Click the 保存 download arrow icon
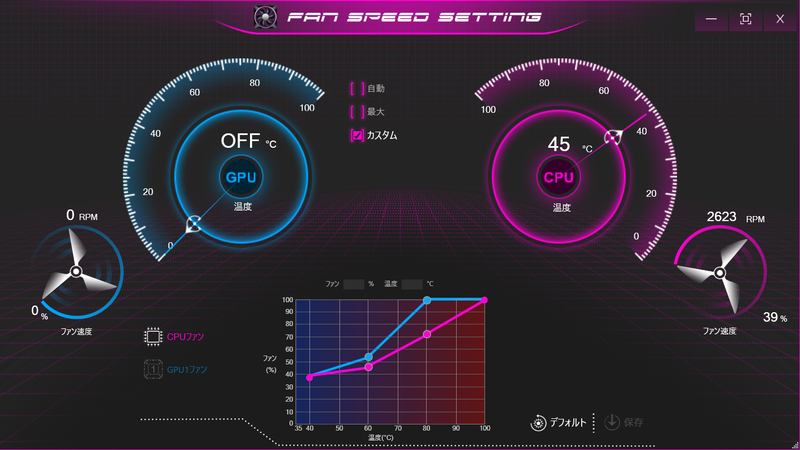Viewport: 800px width, 450px height. pos(612,422)
